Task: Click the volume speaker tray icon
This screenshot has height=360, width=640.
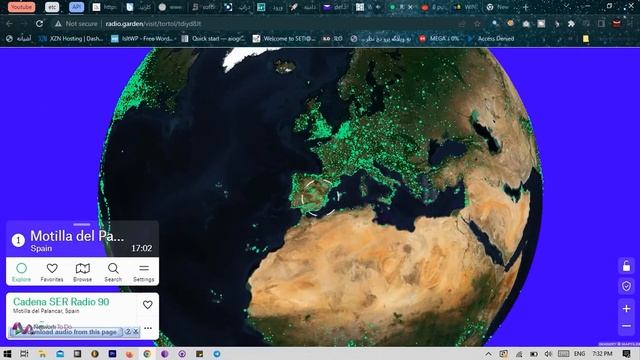Action: coord(548,354)
